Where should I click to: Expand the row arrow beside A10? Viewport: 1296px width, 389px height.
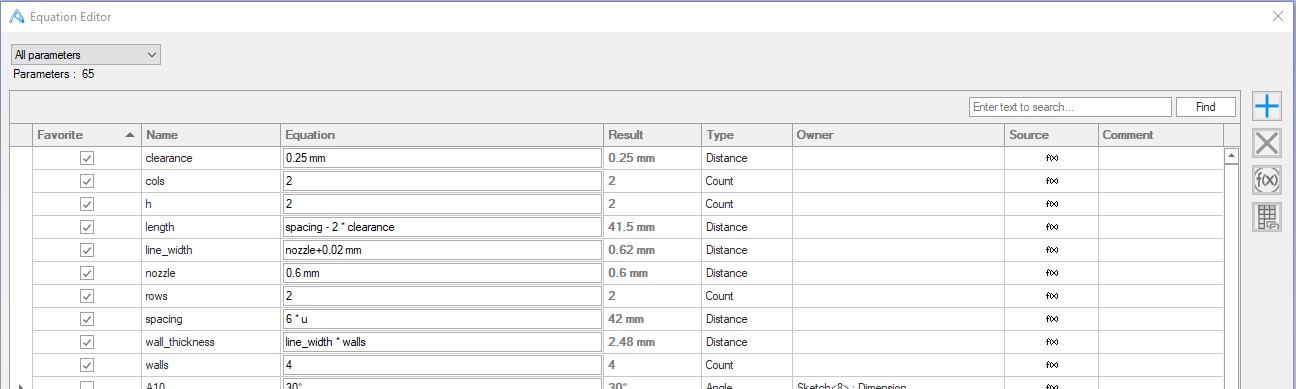coord(21,385)
